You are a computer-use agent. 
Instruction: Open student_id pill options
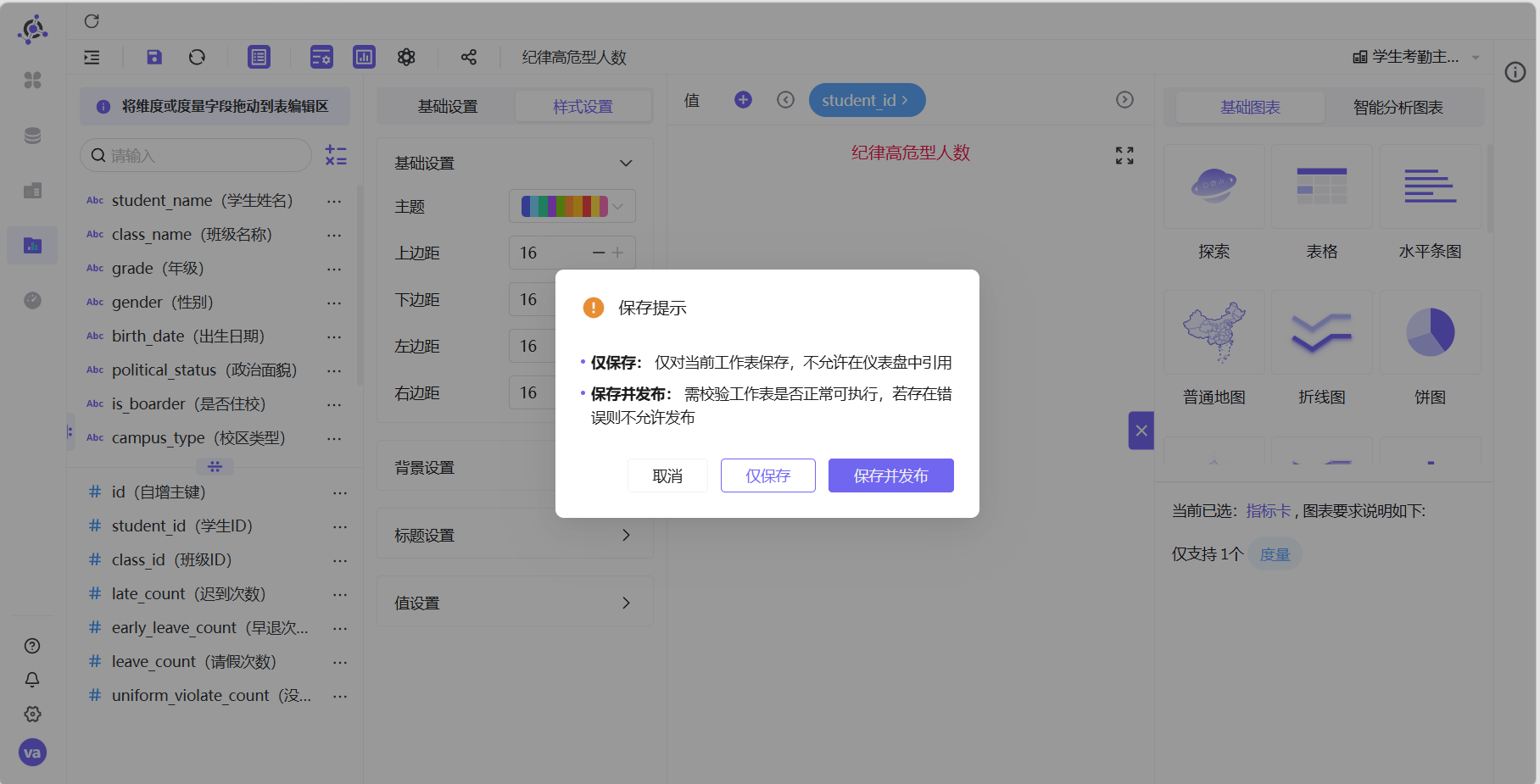(x=867, y=100)
